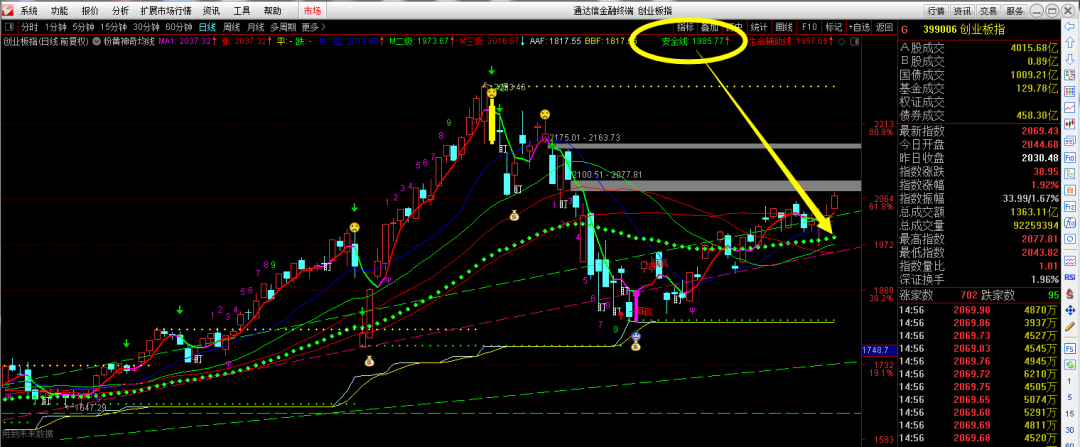This screenshot has width=1080, height=447.
Task: Toggle left panel icon beside 分时
Action: coord(10,26)
